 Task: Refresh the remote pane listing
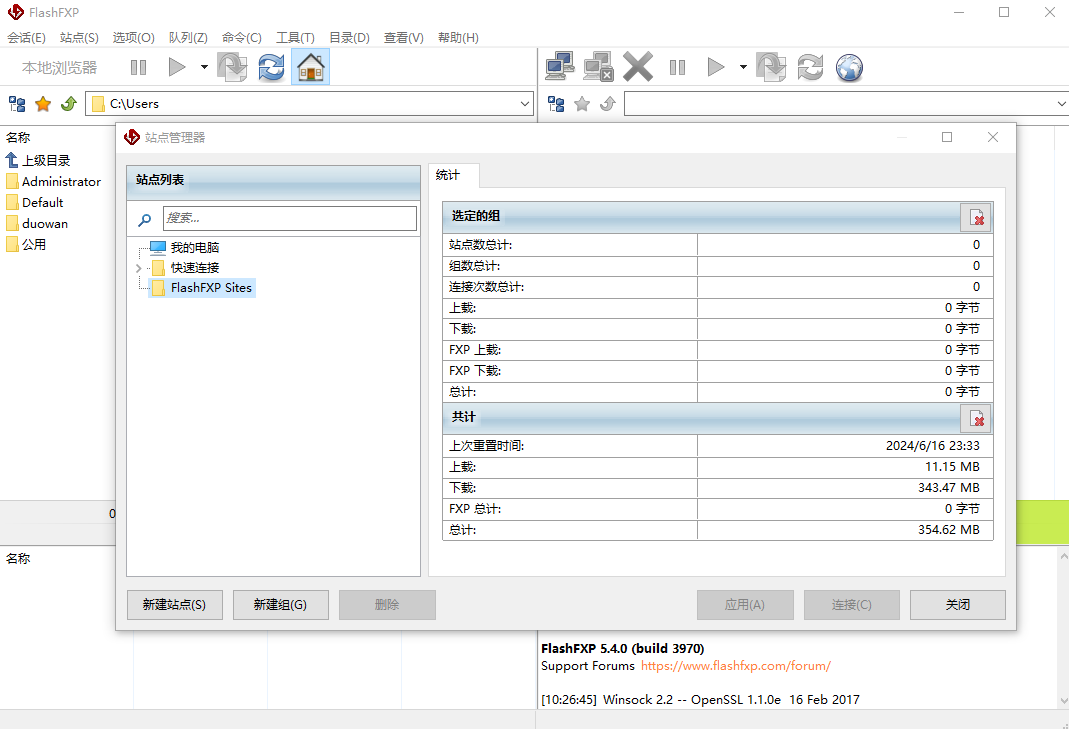[x=810, y=67]
